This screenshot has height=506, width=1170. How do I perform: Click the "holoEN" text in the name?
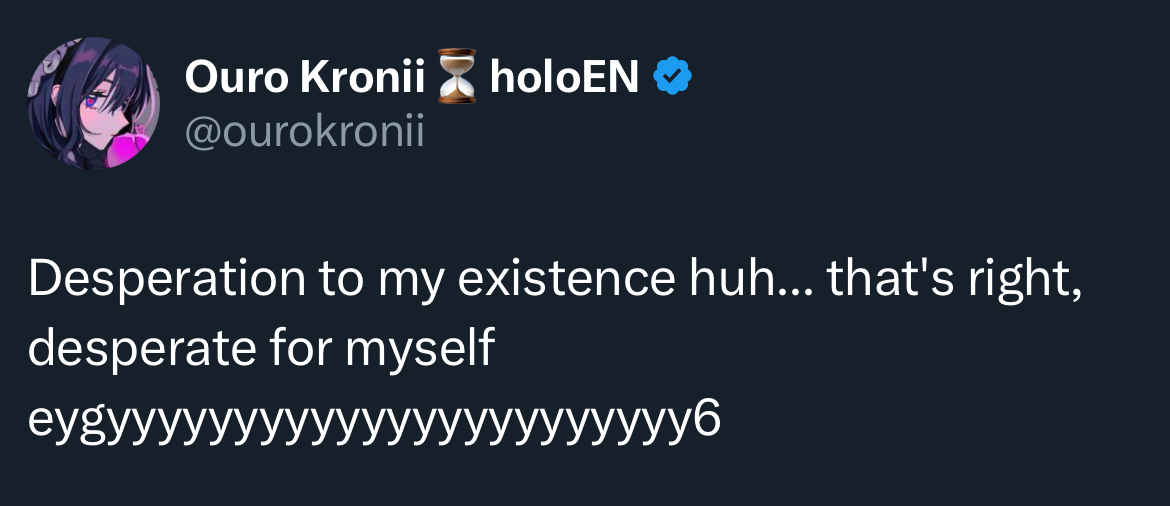coord(564,78)
